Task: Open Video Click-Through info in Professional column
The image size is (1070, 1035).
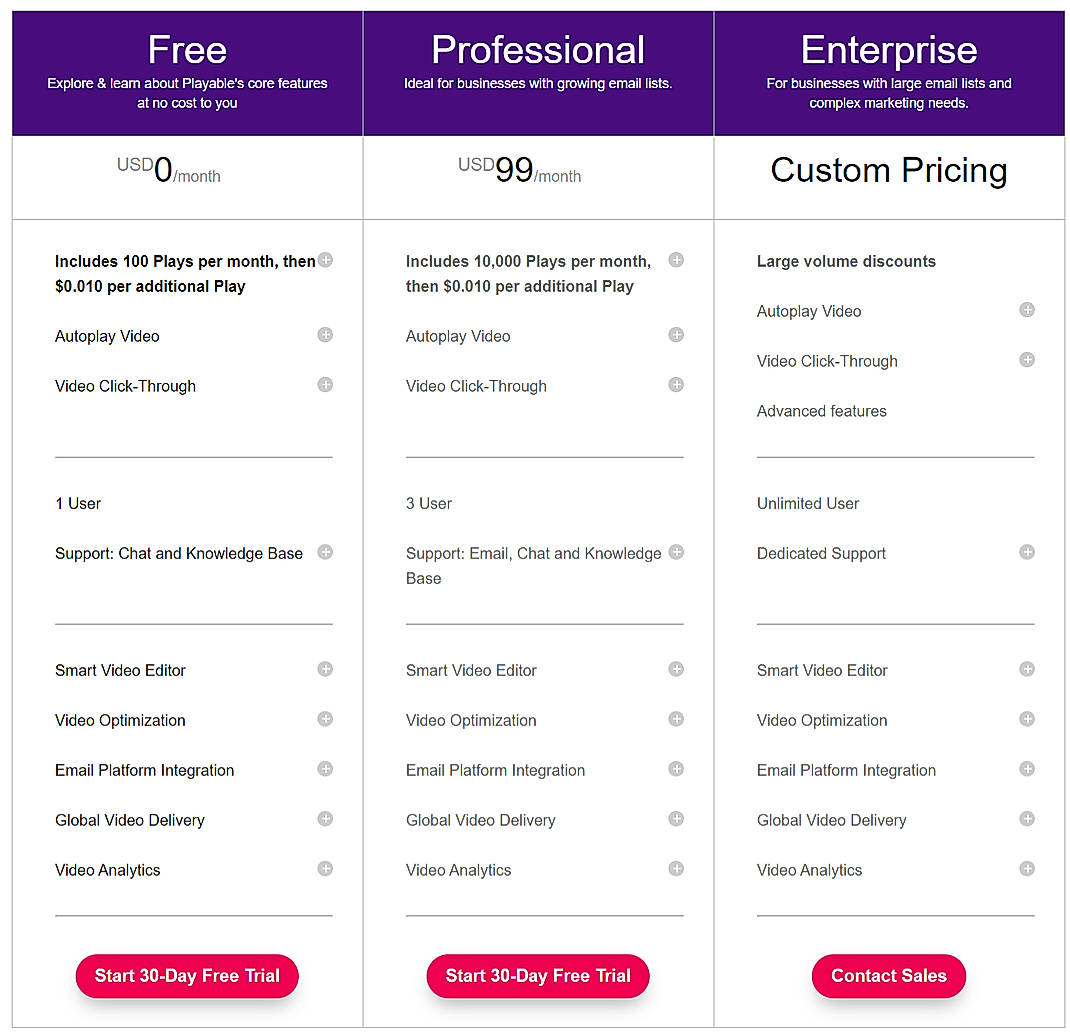Action: click(x=676, y=384)
